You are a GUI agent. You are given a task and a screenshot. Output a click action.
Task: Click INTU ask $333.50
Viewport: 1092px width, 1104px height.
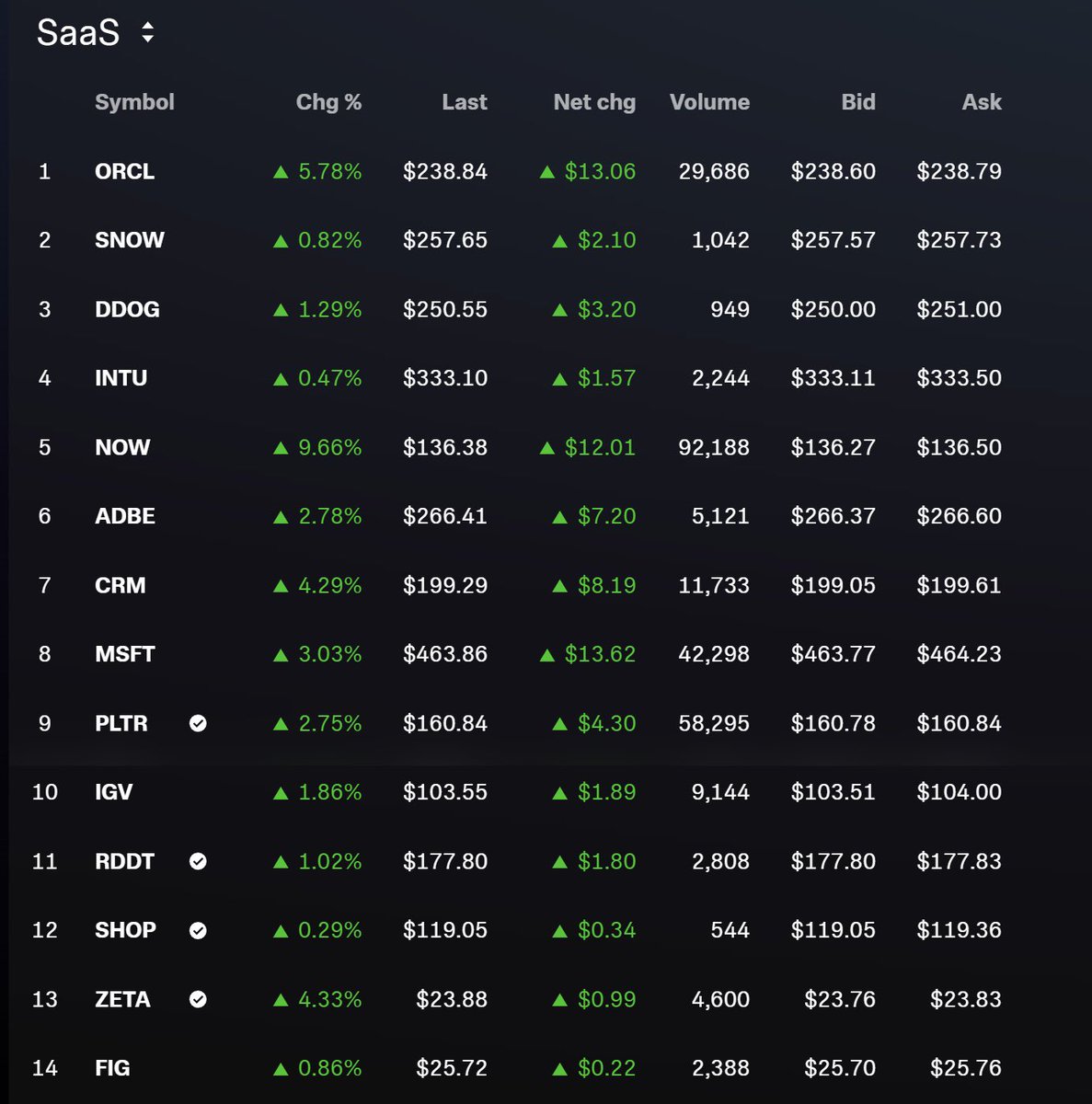(960, 378)
